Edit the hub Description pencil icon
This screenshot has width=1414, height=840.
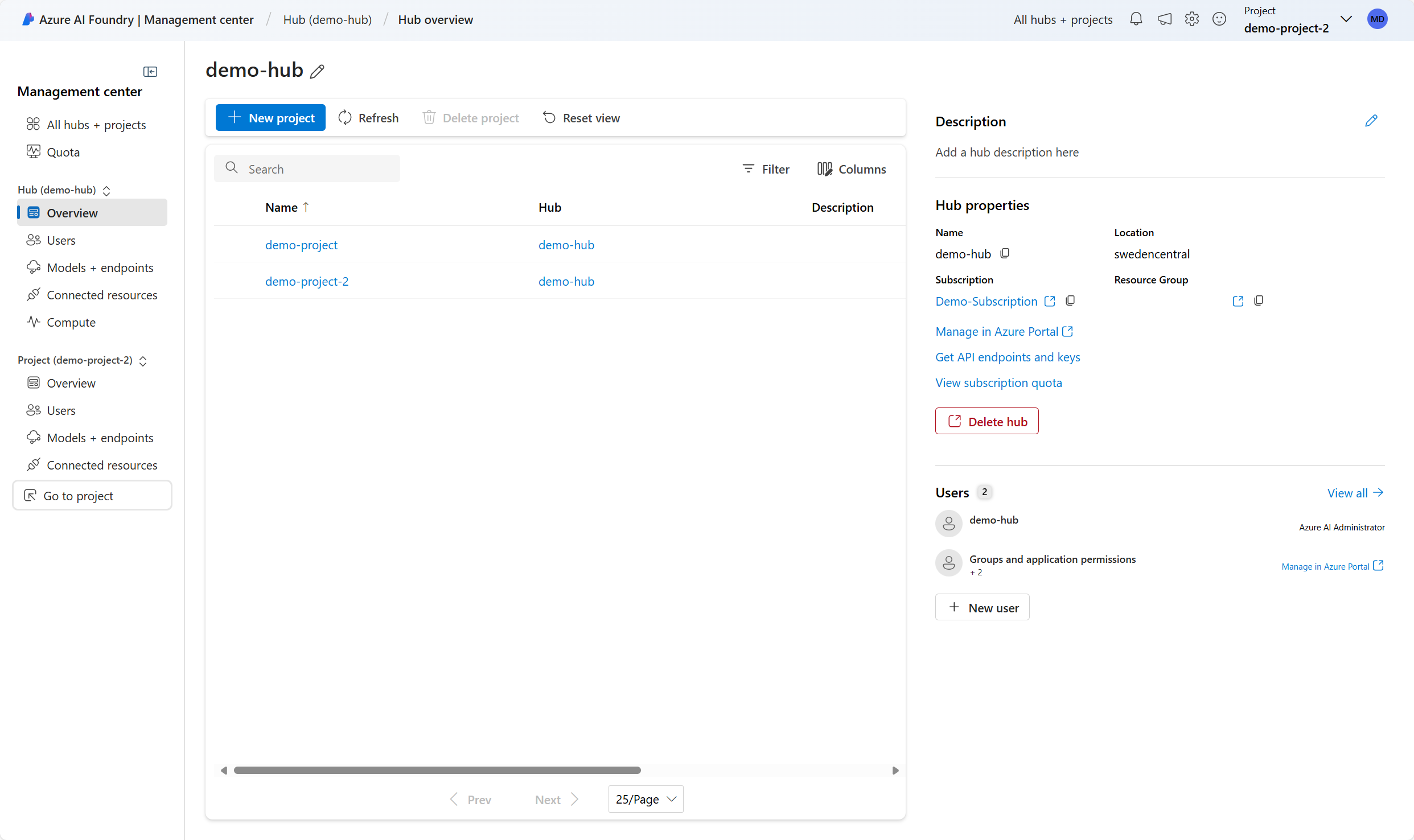click(1371, 121)
